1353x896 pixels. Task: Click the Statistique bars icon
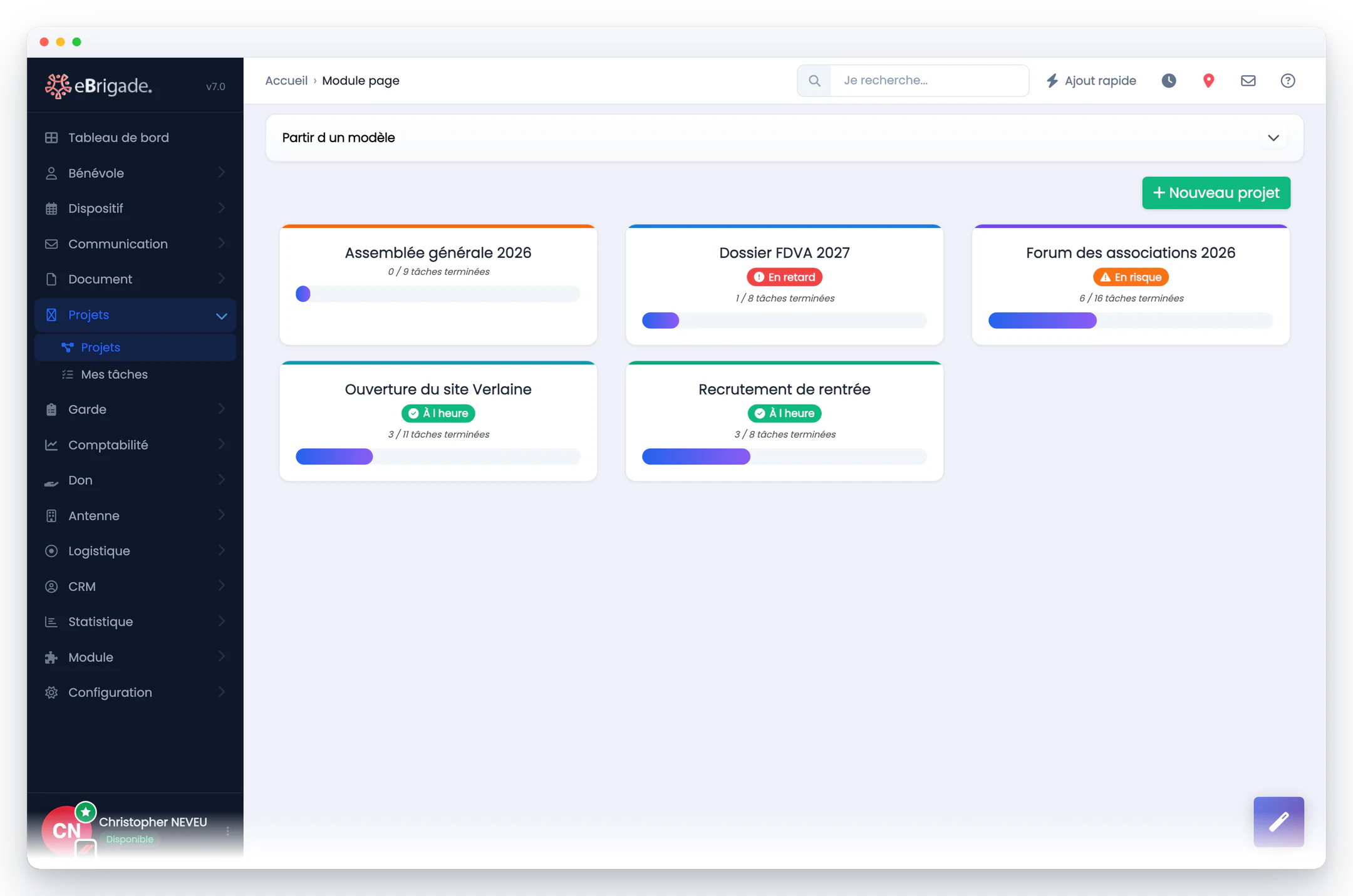click(x=51, y=622)
